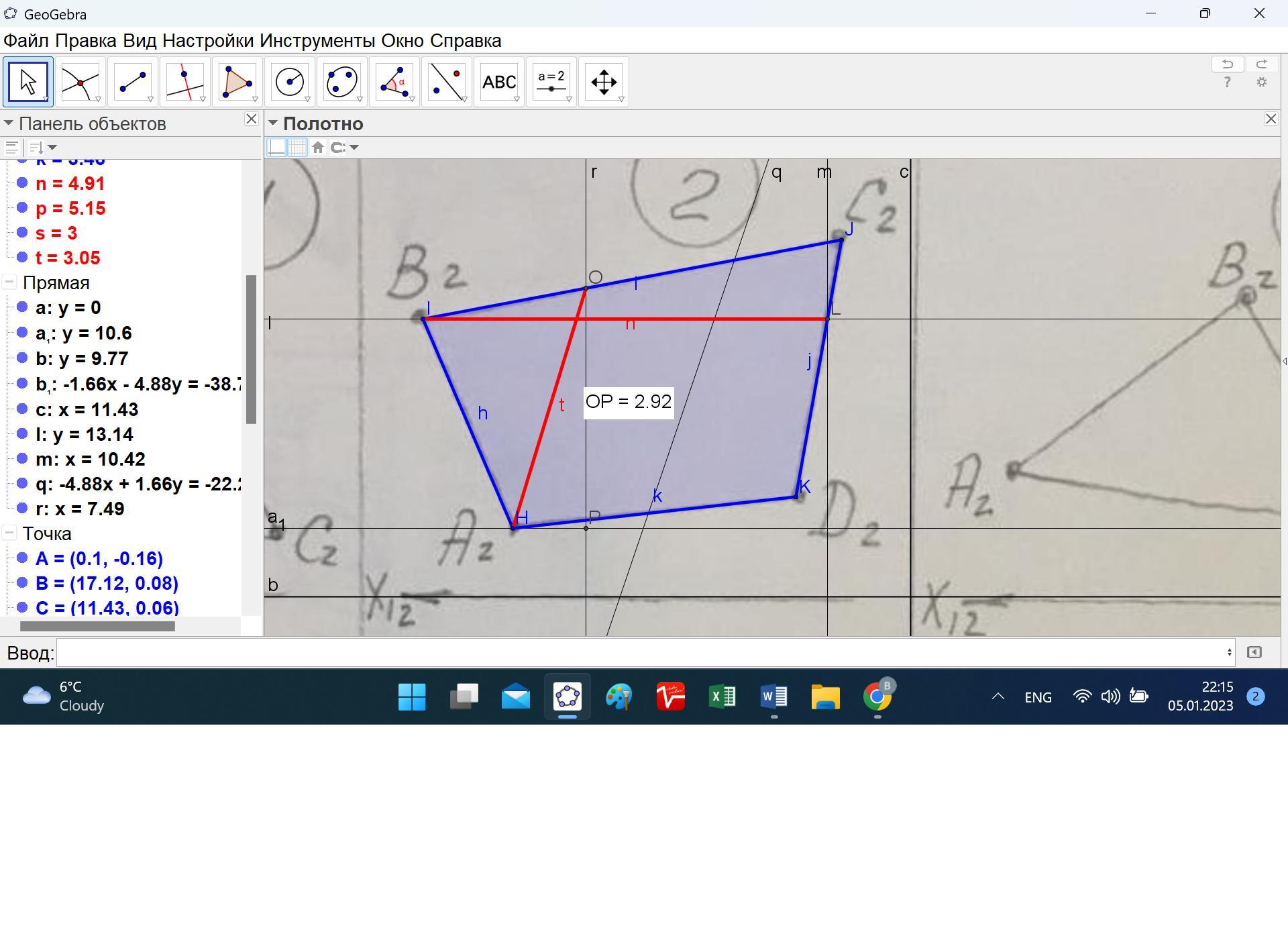Click the undo button

tap(1227, 64)
